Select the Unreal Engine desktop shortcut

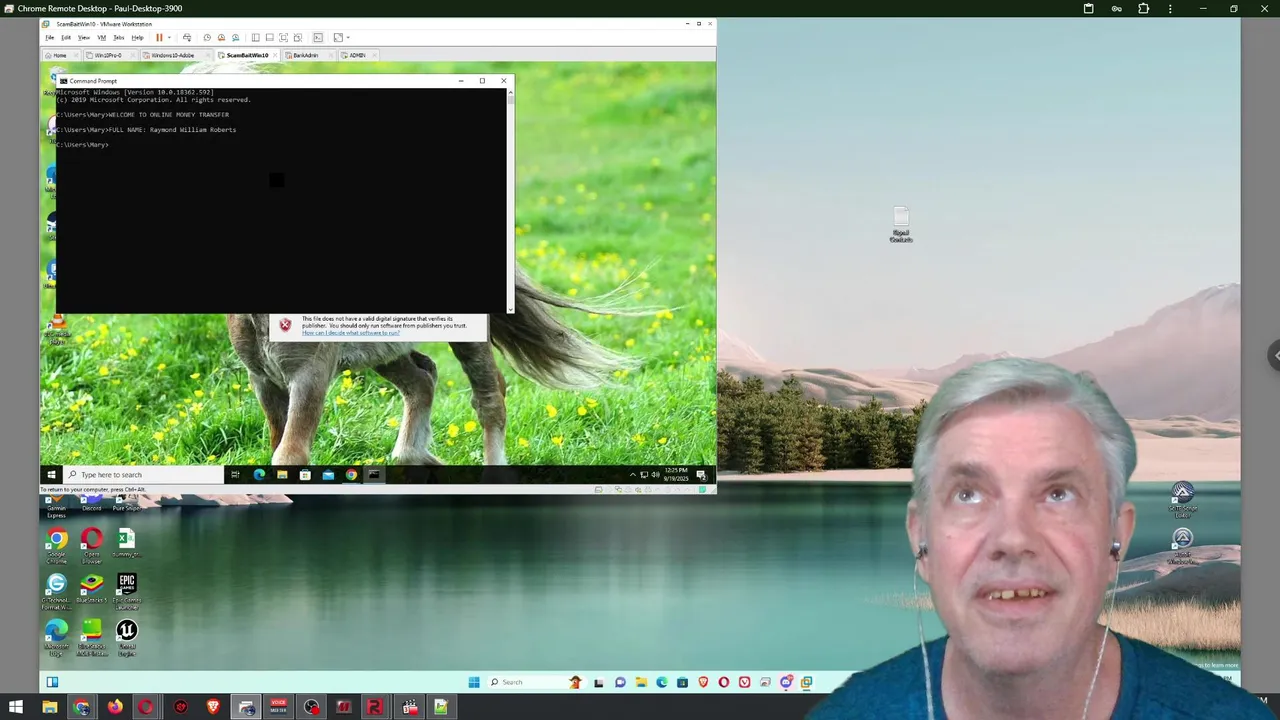126,637
